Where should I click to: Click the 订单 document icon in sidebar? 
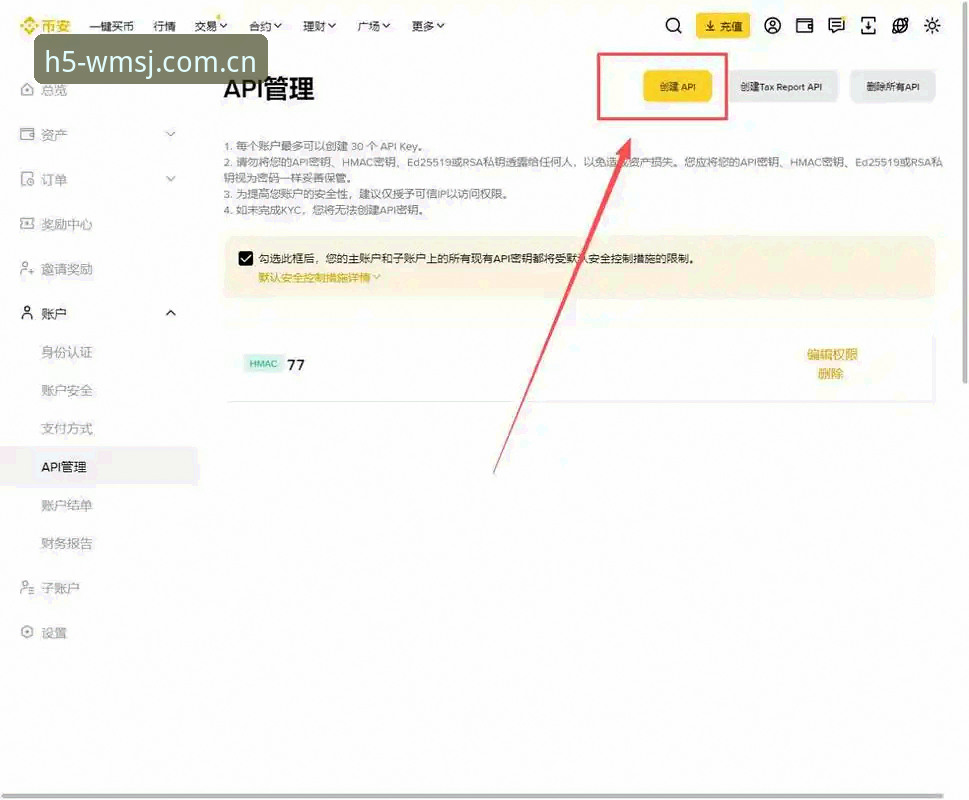27,179
